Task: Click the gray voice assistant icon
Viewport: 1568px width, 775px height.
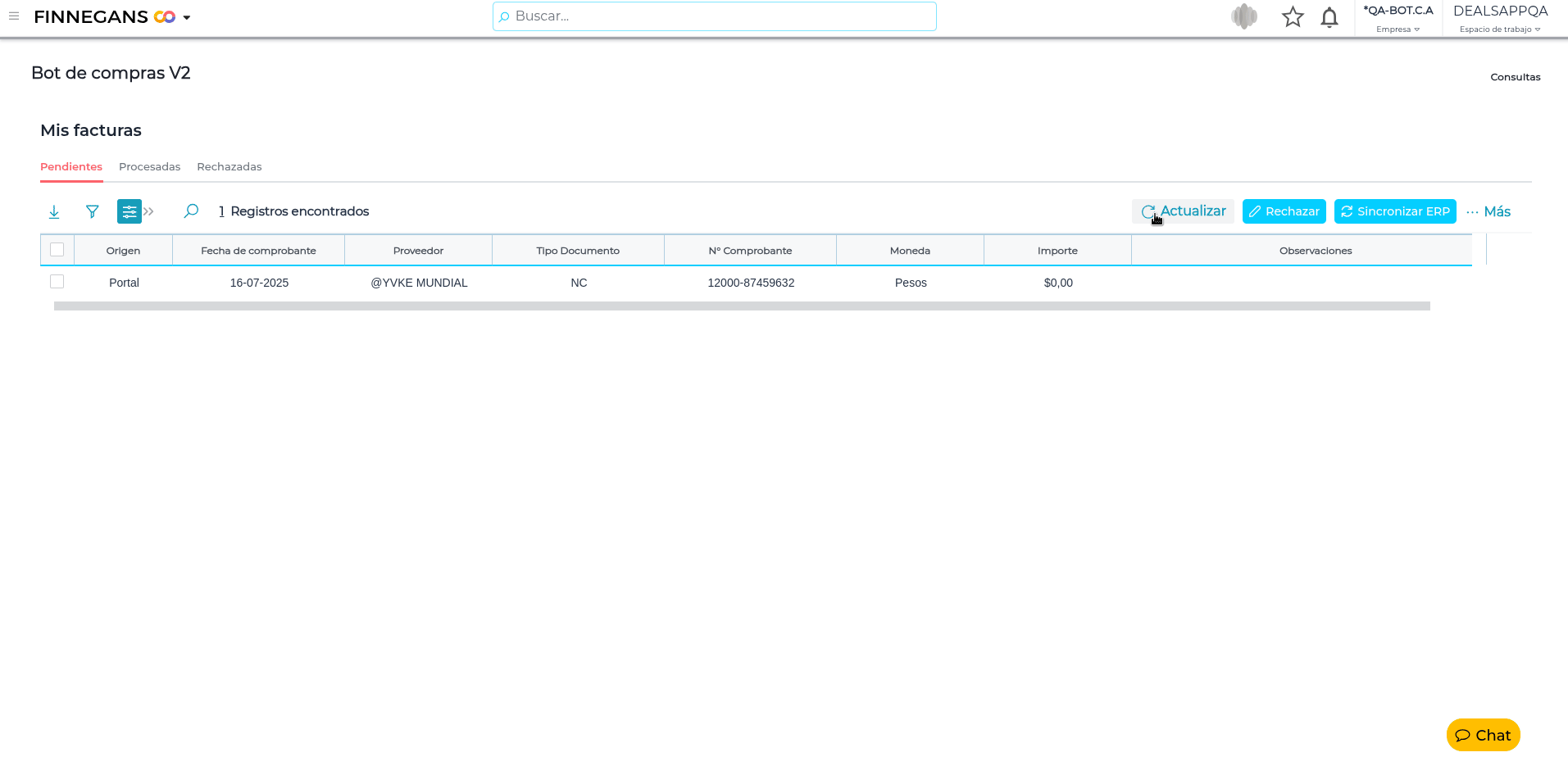Action: [1243, 16]
